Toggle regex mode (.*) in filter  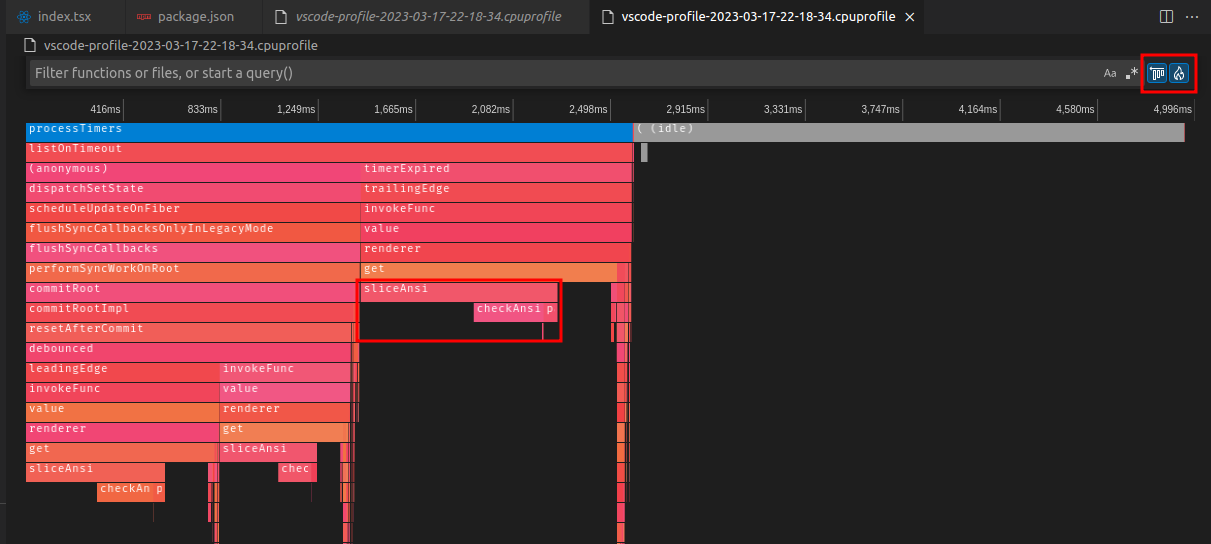pos(1132,73)
